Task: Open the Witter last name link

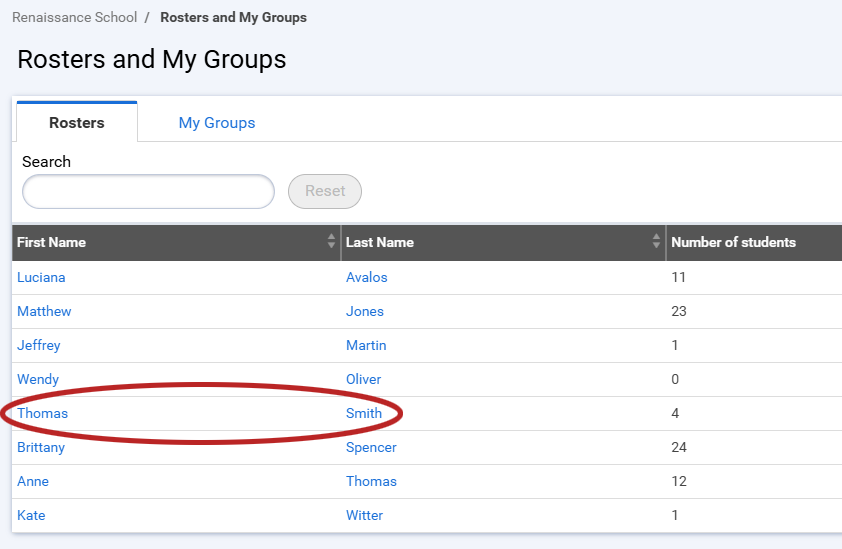Action: coord(365,515)
